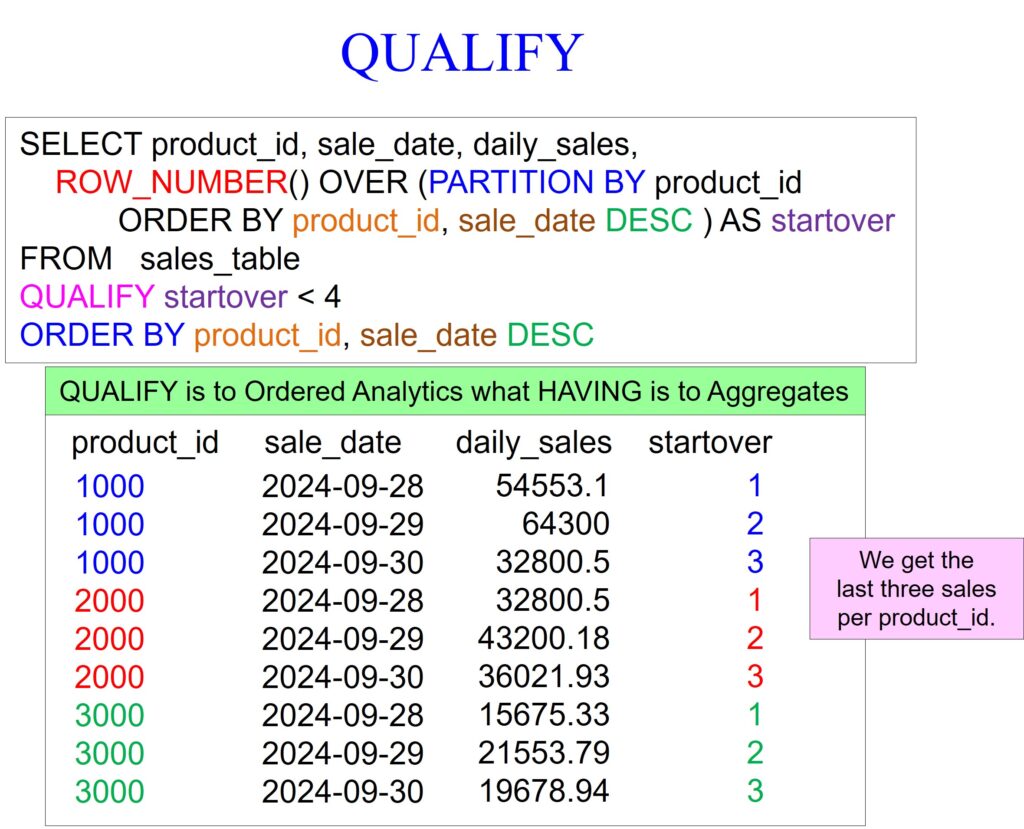Screen dimensions: 1024x829
Task: Click the pink note about last three sales
Action: (x=916, y=589)
